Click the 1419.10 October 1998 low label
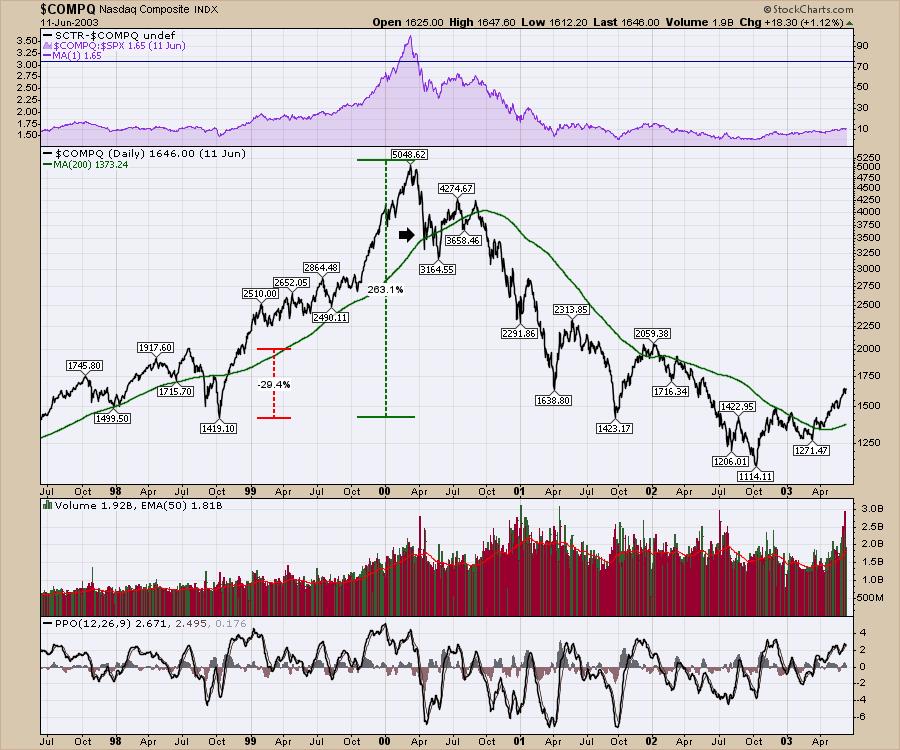This screenshot has width=900, height=750. coord(218,428)
